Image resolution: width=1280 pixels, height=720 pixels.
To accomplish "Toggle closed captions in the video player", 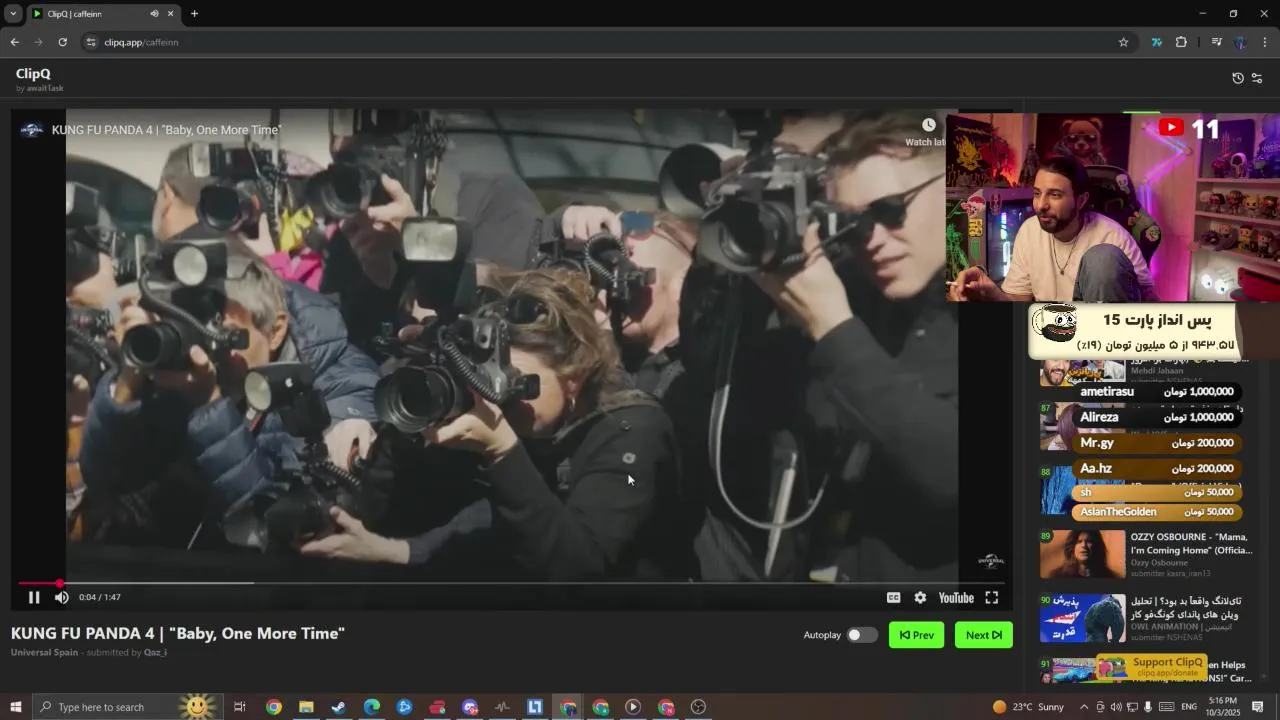I will coord(893,597).
